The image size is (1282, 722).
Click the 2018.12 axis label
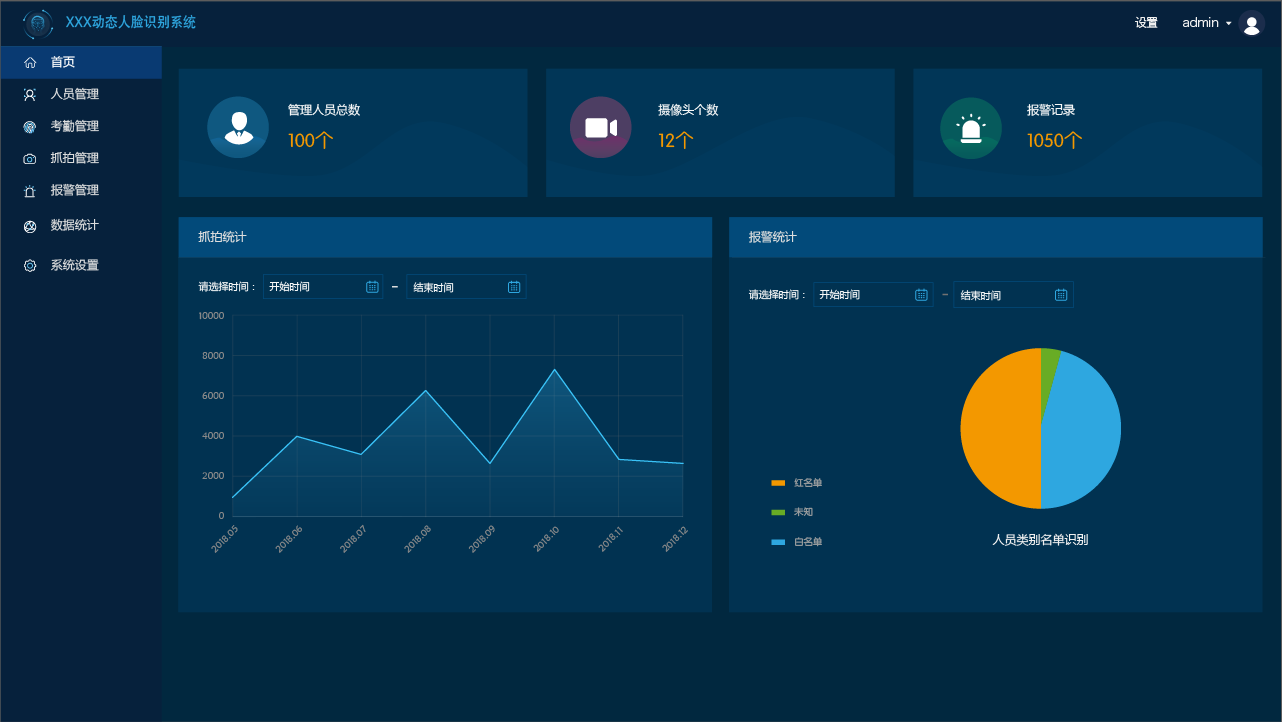(x=676, y=539)
